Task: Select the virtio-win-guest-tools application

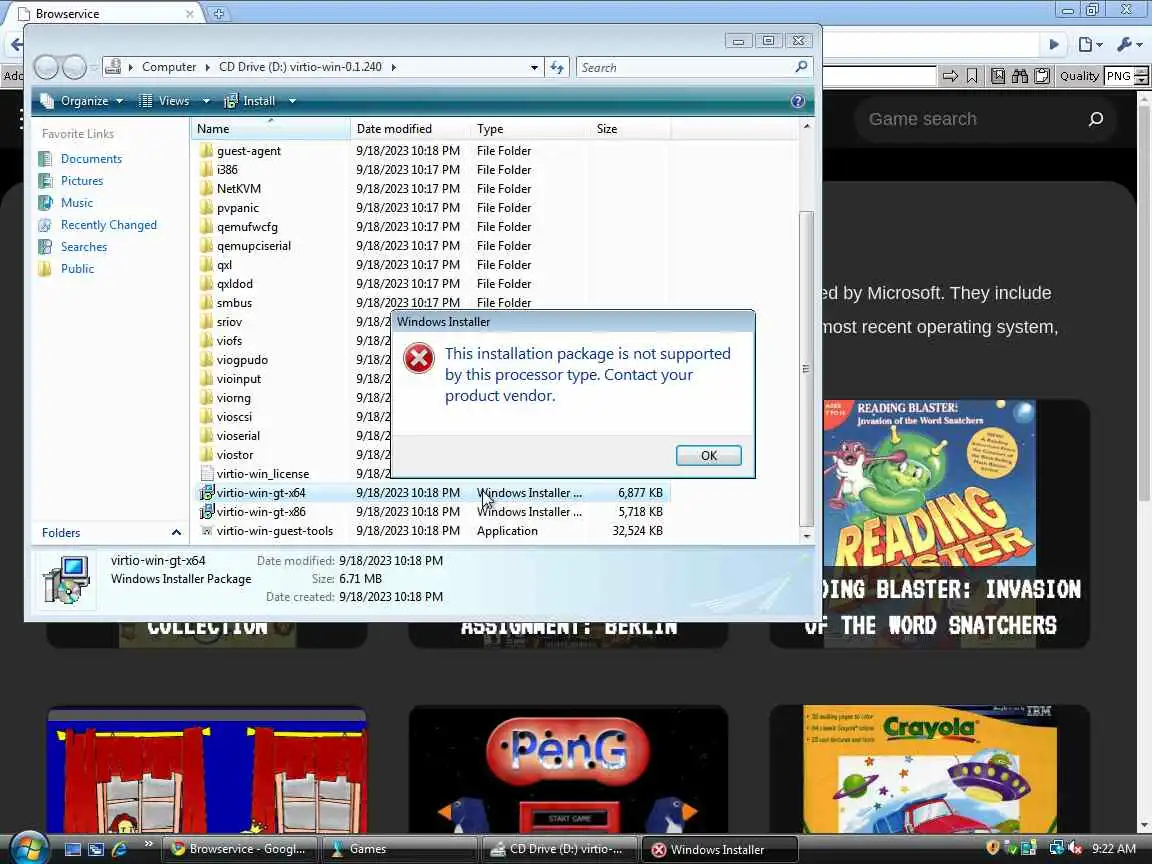Action: [x=275, y=531]
